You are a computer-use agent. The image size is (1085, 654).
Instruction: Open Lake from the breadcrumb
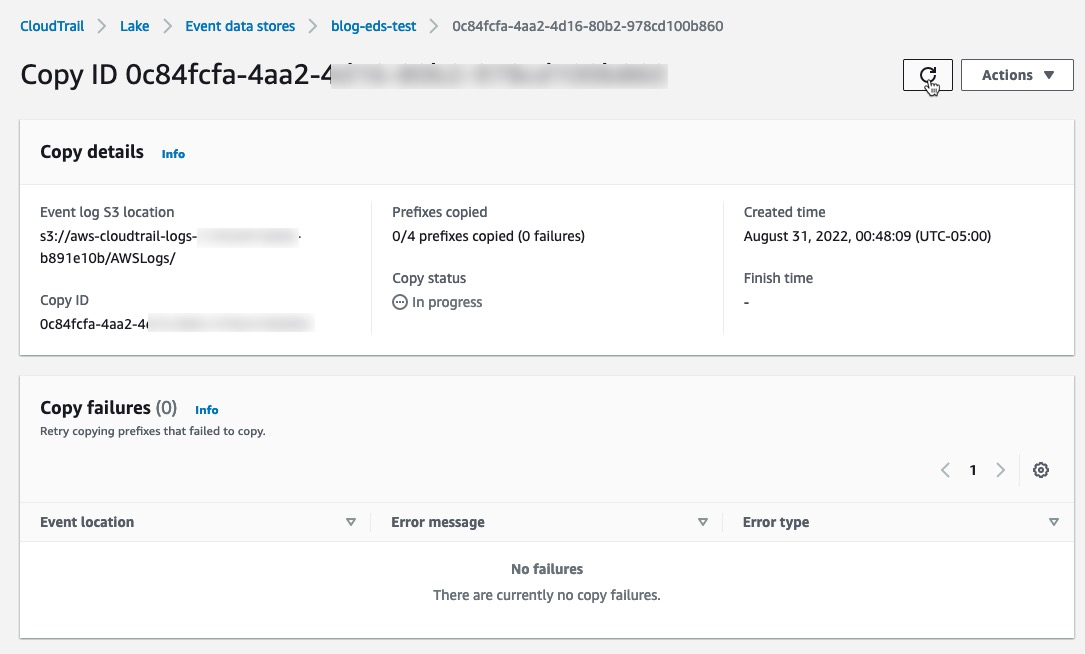tap(134, 26)
